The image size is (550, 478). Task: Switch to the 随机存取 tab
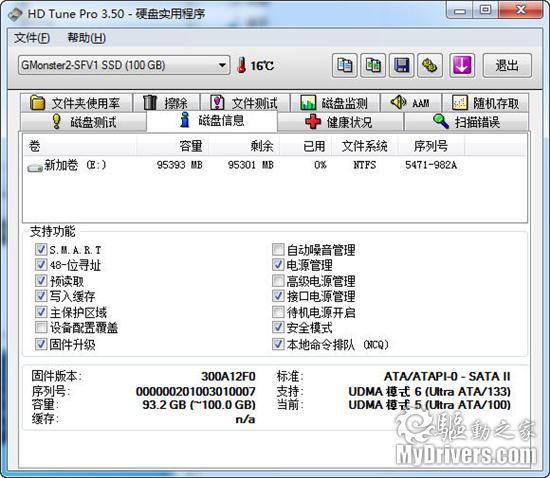(x=485, y=103)
